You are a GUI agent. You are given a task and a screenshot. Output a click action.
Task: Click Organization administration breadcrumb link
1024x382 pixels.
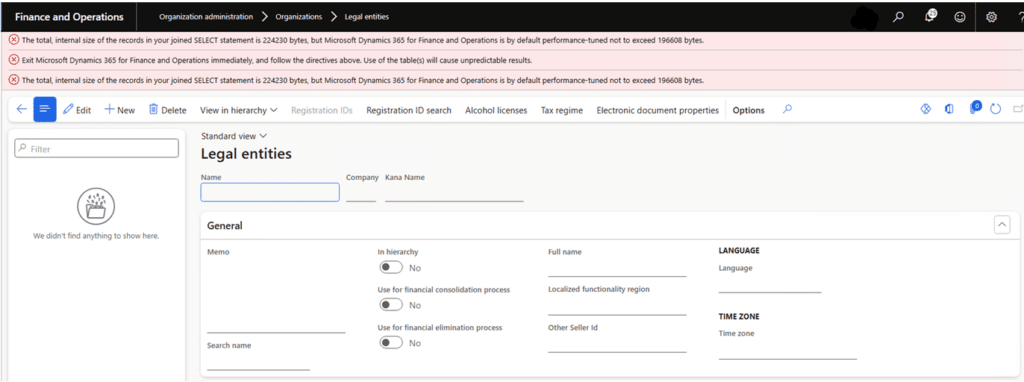click(206, 16)
